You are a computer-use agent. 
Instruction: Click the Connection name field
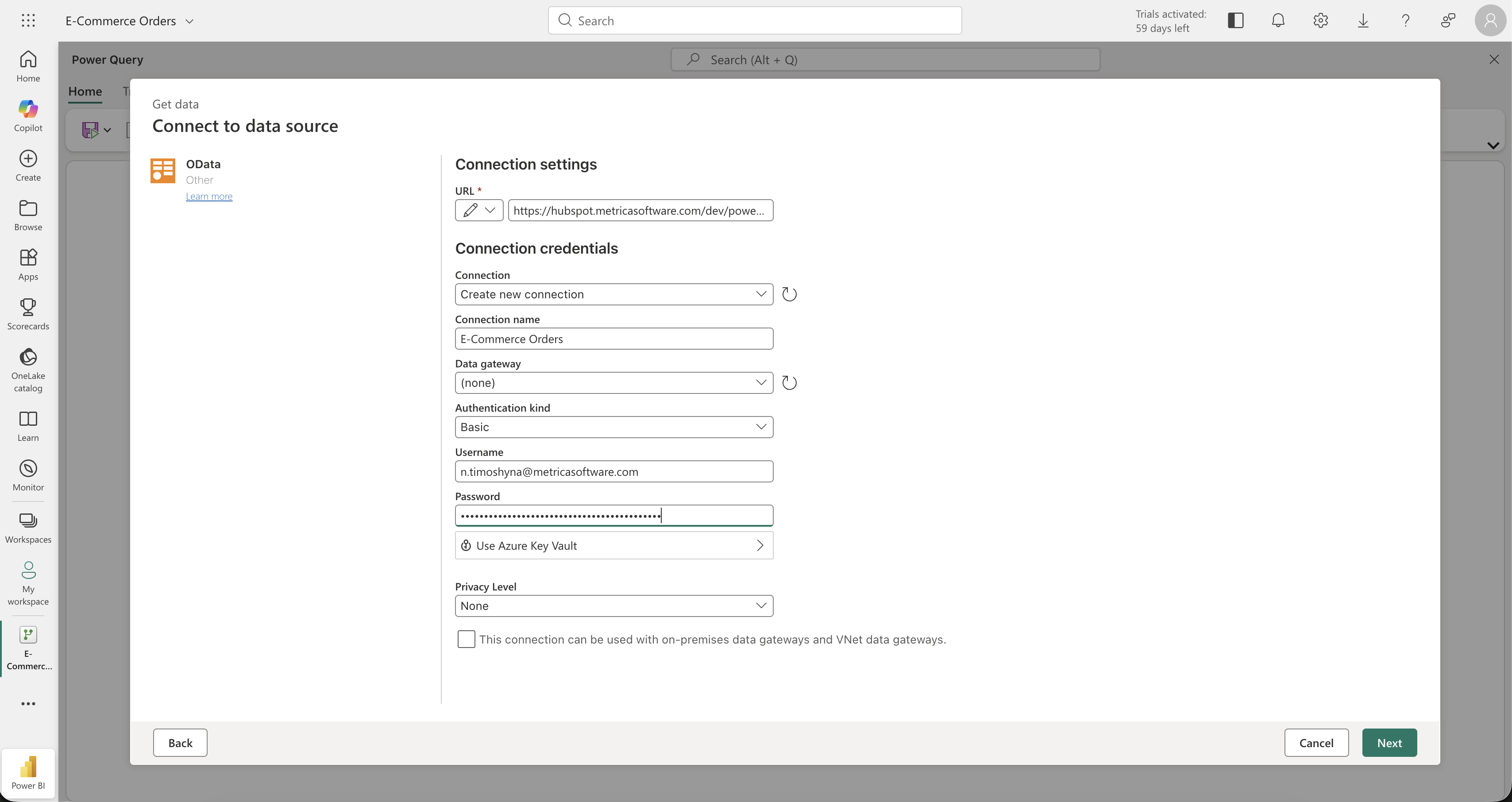click(614, 339)
